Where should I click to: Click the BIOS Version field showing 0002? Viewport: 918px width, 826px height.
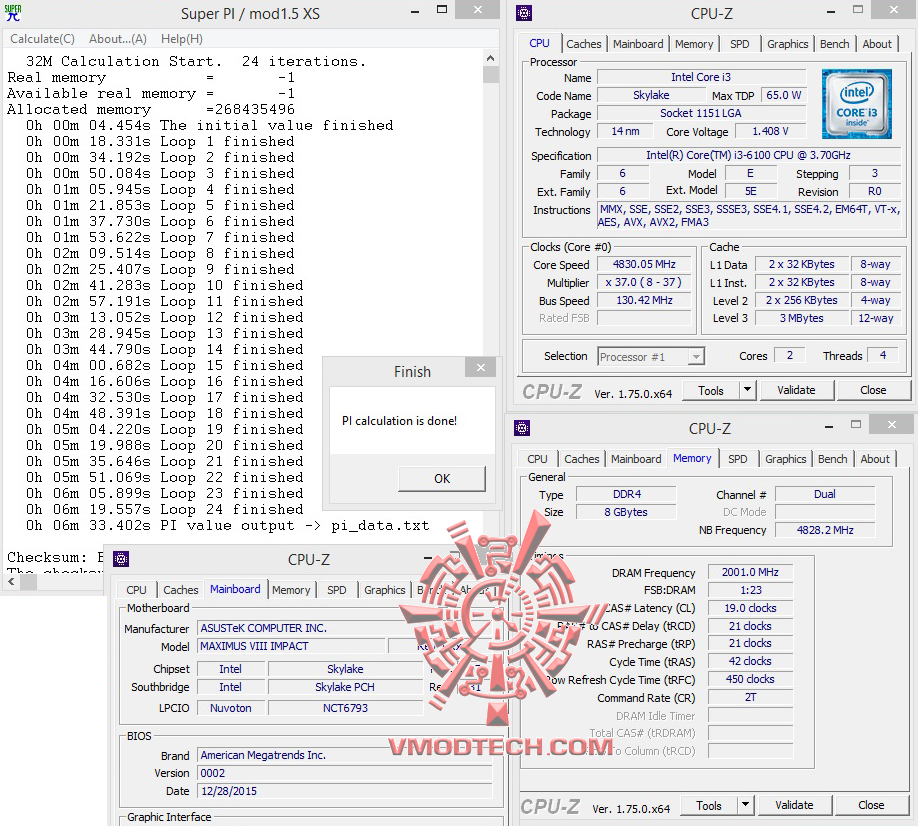click(x=345, y=773)
